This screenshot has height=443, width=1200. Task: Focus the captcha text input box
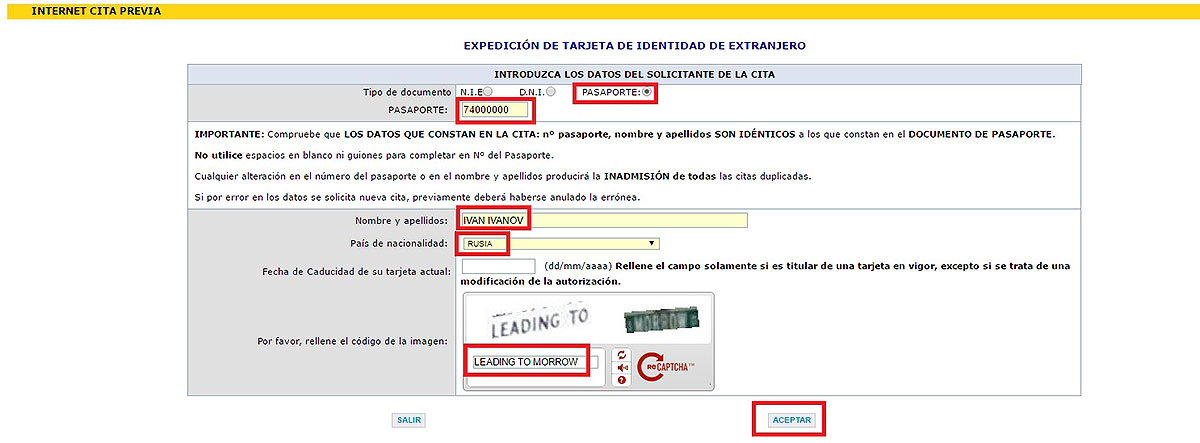[534, 362]
